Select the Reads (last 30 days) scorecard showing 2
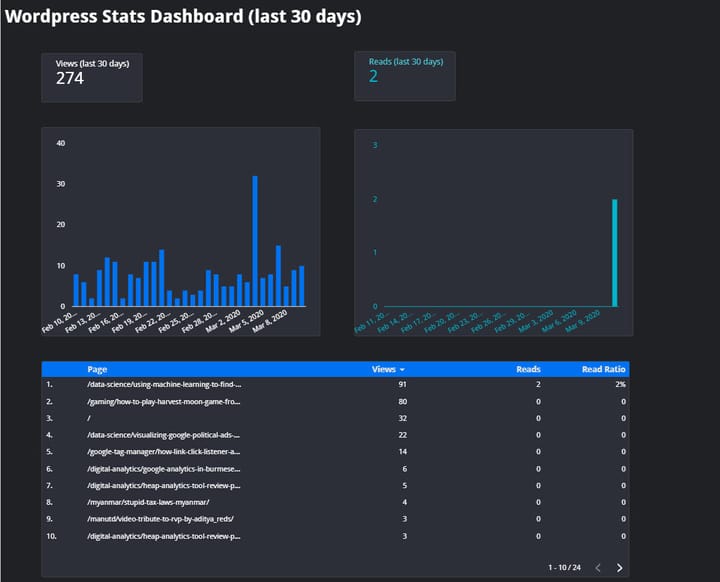Viewport: 720px width, 582px height. pyautogui.click(x=405, y=75)
